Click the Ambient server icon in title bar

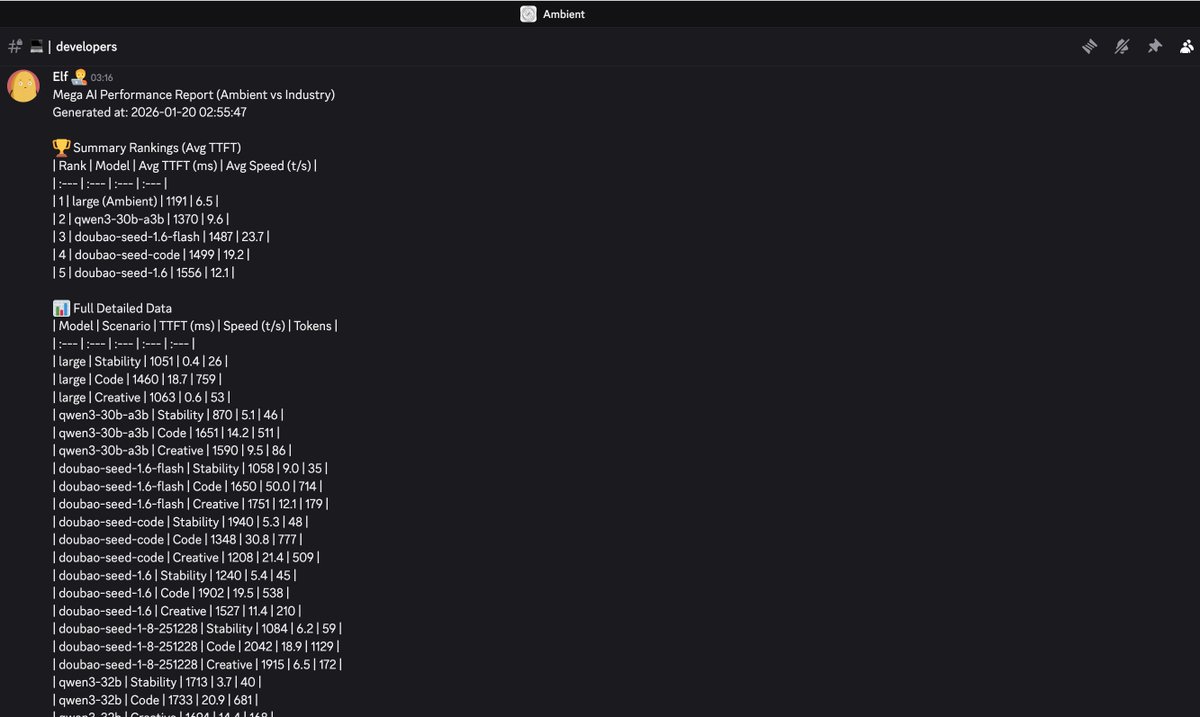(528, 14)
